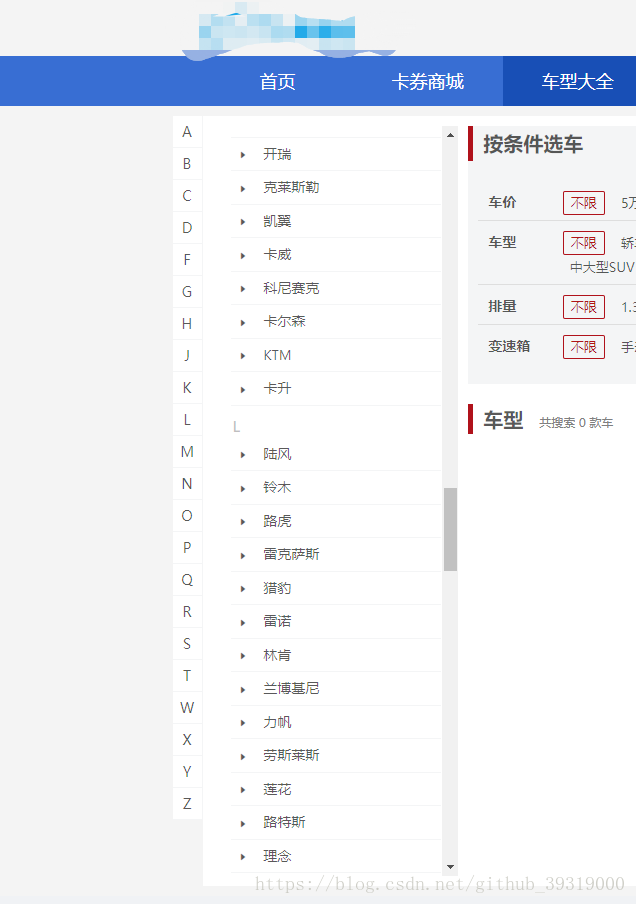Jump to letter A in brand index
Viewport: 636px width, 904px height.
click(187, 131)
